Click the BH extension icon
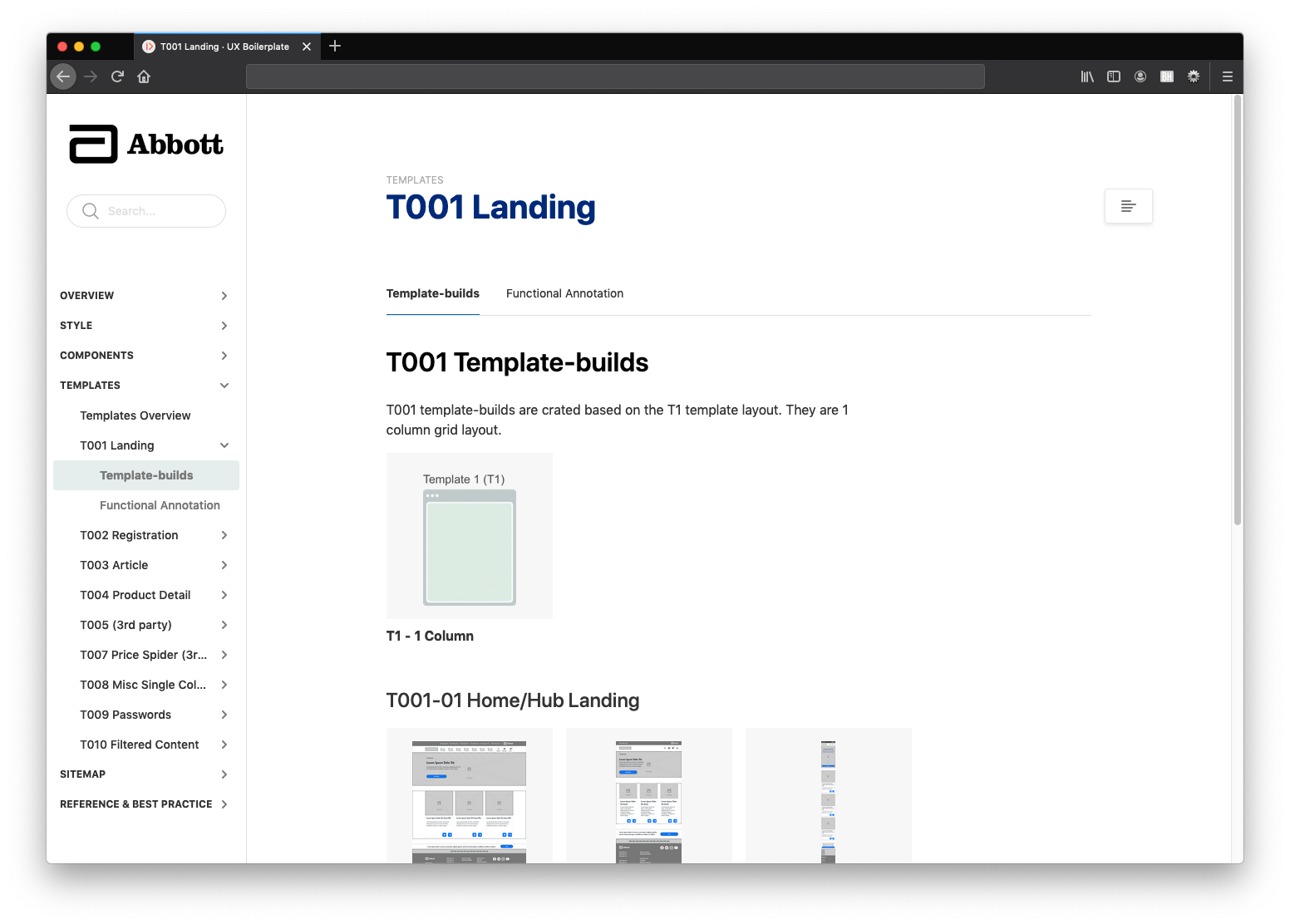The image size is (1290, 924). 1166,76
